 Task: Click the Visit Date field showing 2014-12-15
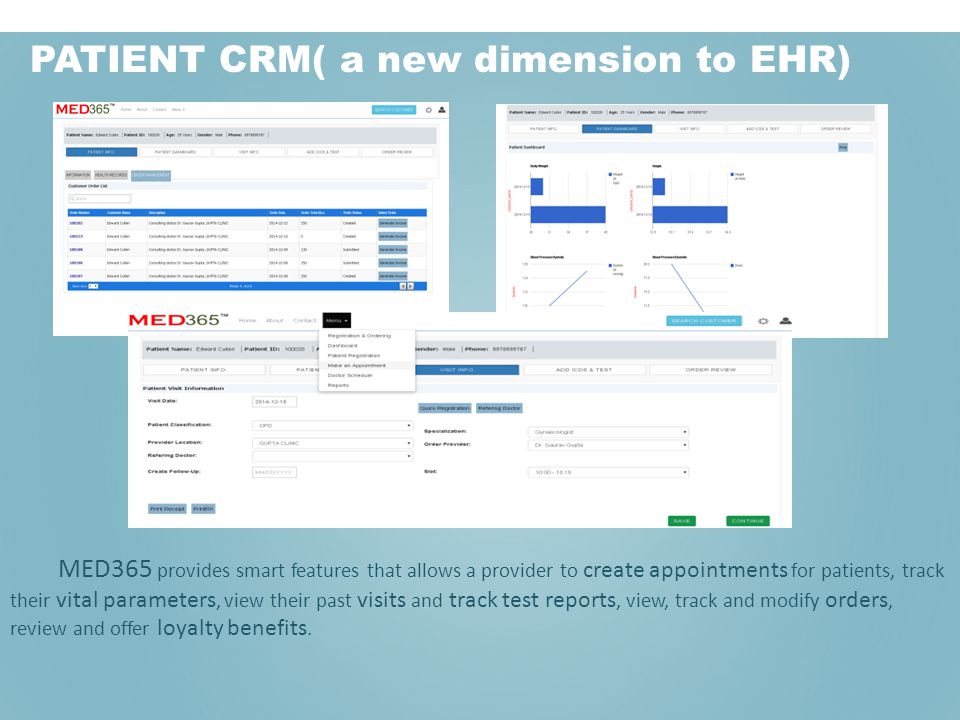click(x=274, y=402)
